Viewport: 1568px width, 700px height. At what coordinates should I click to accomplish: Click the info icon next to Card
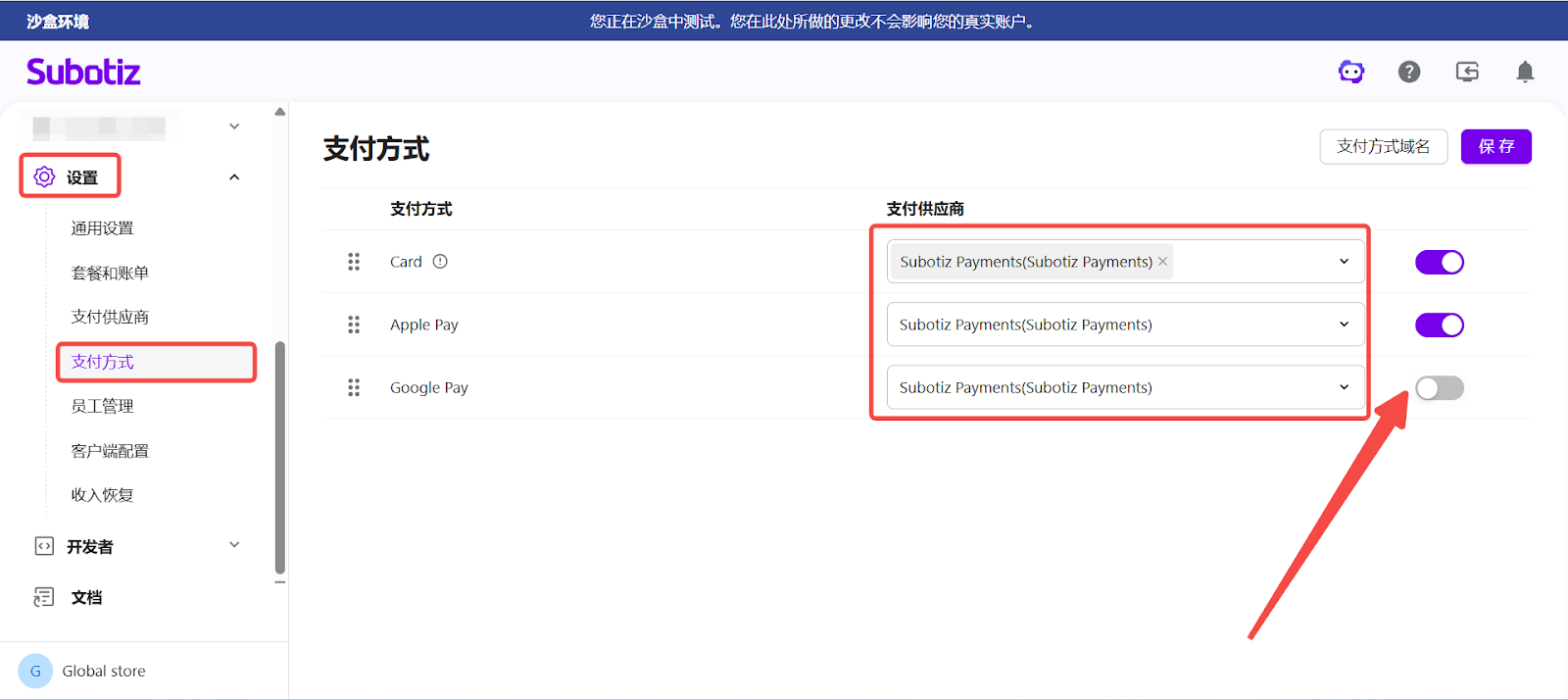pos(440,262)
